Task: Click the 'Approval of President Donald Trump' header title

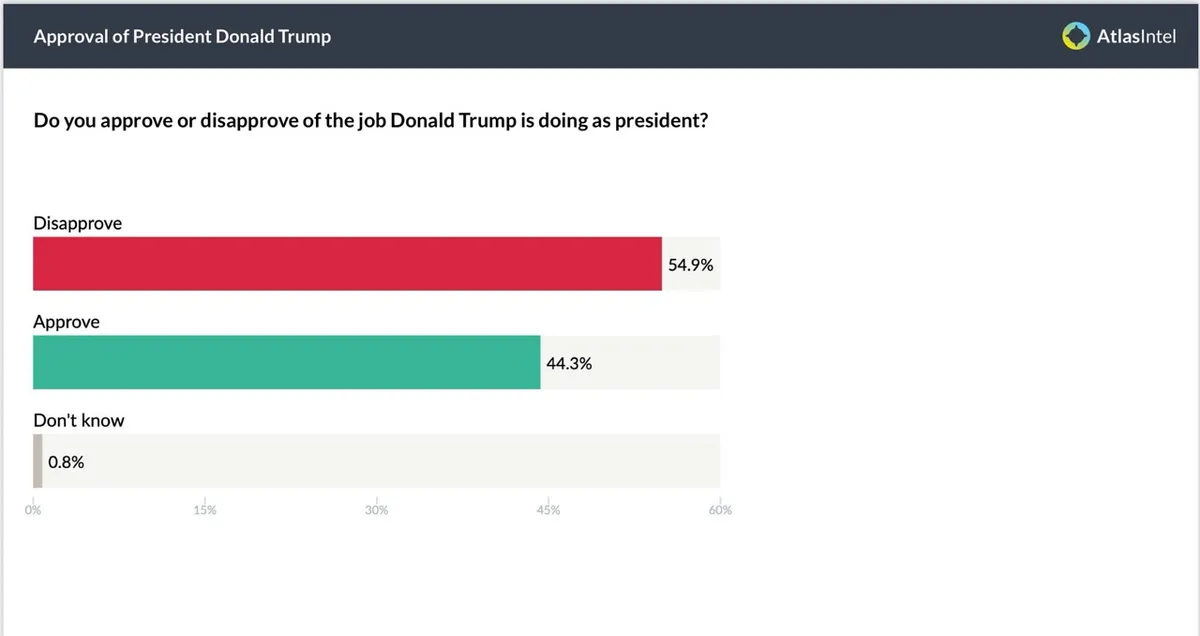Action: [182, 37]
